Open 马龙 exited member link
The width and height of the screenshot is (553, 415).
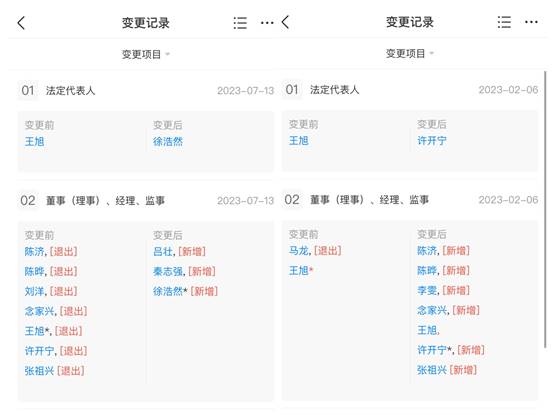[298, 251]
